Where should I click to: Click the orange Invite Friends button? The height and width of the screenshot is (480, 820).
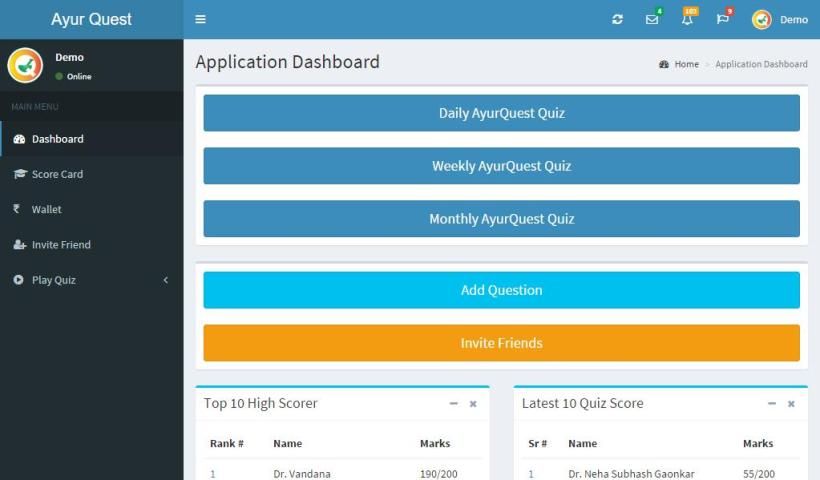pos(501,343)
